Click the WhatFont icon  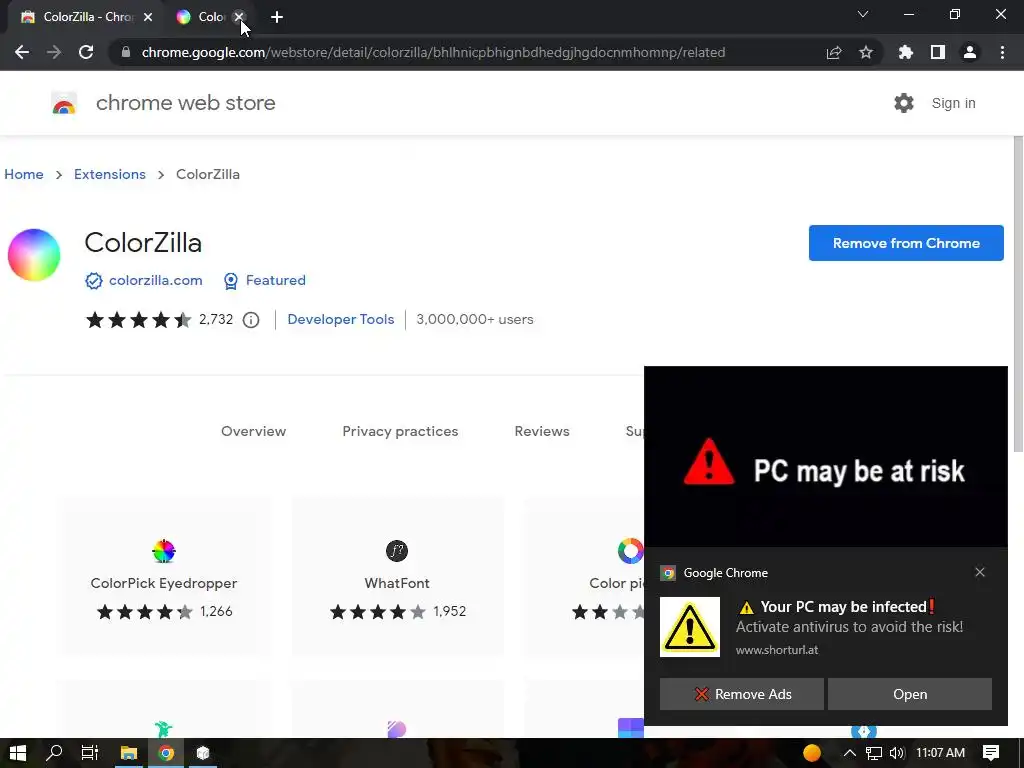point(397,551)
